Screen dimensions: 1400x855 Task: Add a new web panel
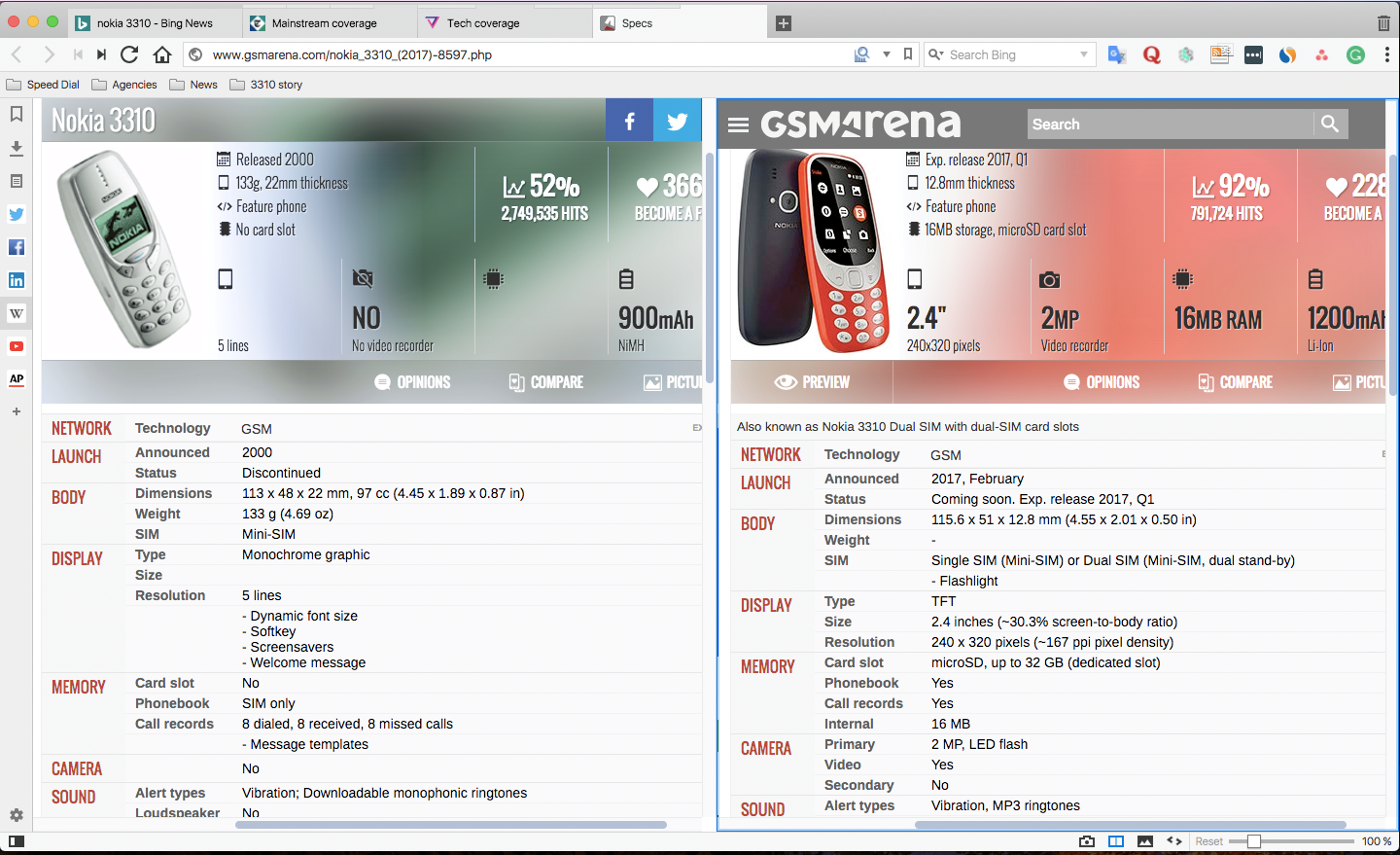(17, 411)
